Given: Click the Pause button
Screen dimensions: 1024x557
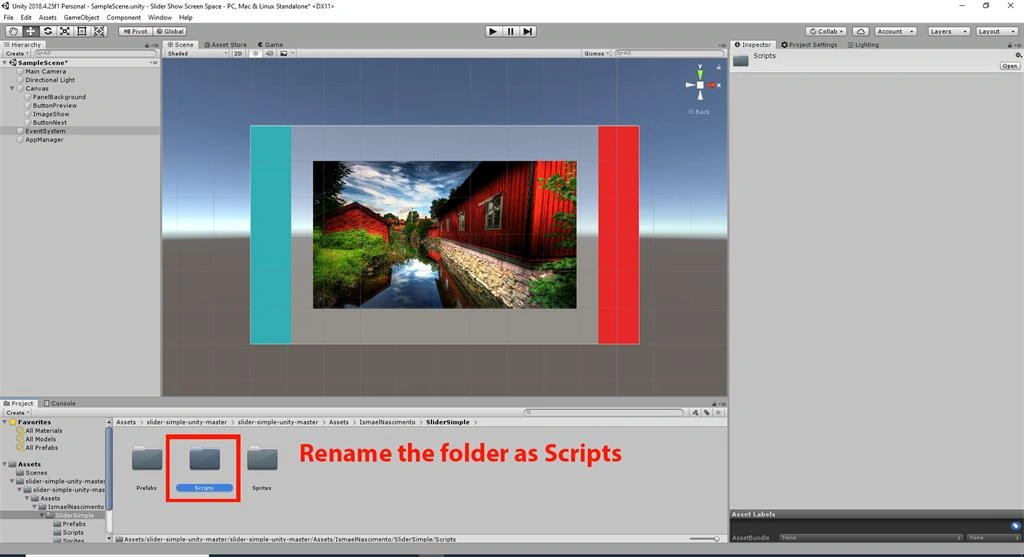Looking at the screenshot, I should [511, 31].
